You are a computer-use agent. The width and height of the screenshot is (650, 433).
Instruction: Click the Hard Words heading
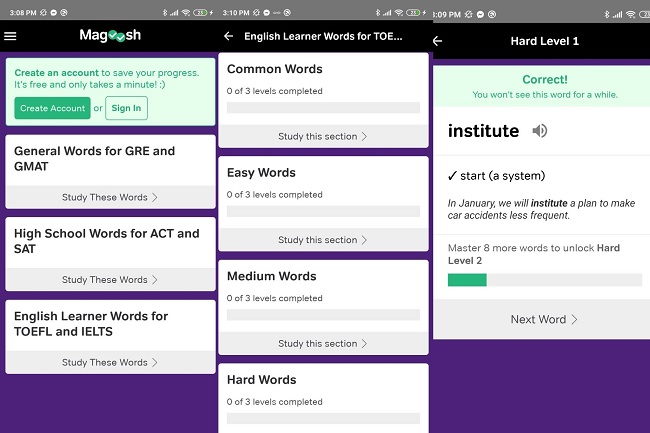pyautogui.click(x=262, y=380)
